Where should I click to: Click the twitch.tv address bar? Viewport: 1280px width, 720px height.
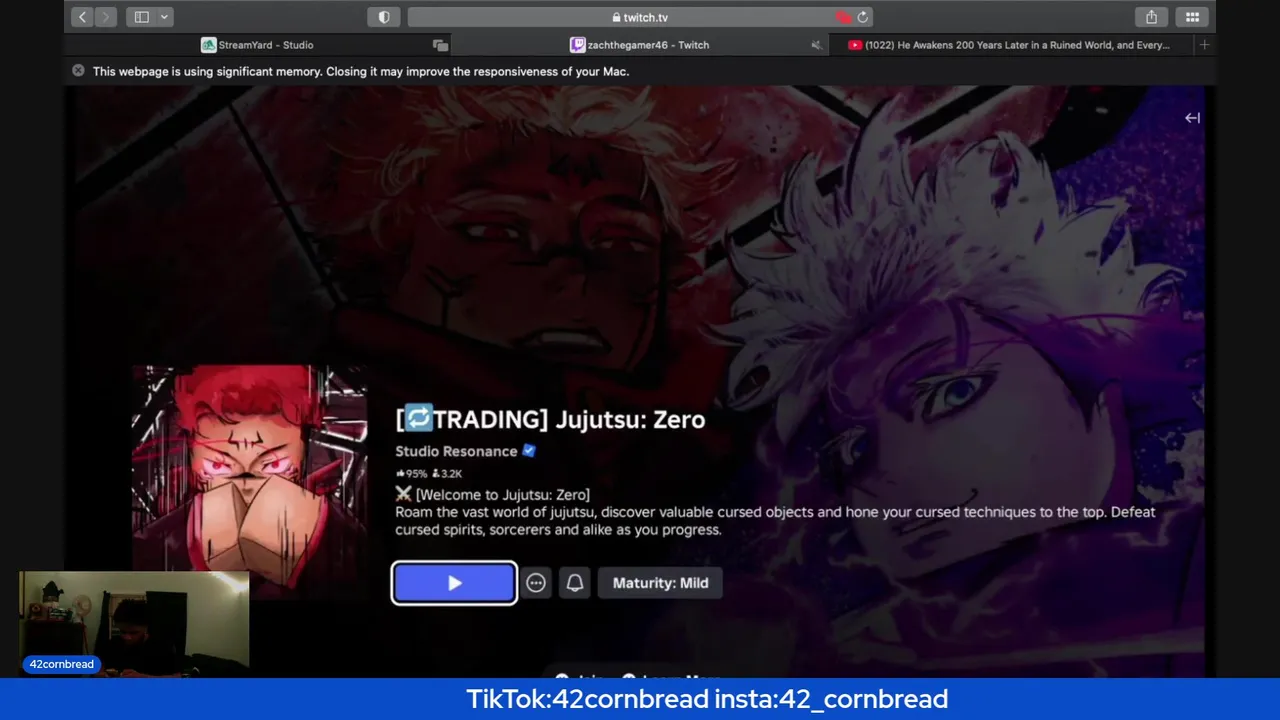(x=640, y=17)
